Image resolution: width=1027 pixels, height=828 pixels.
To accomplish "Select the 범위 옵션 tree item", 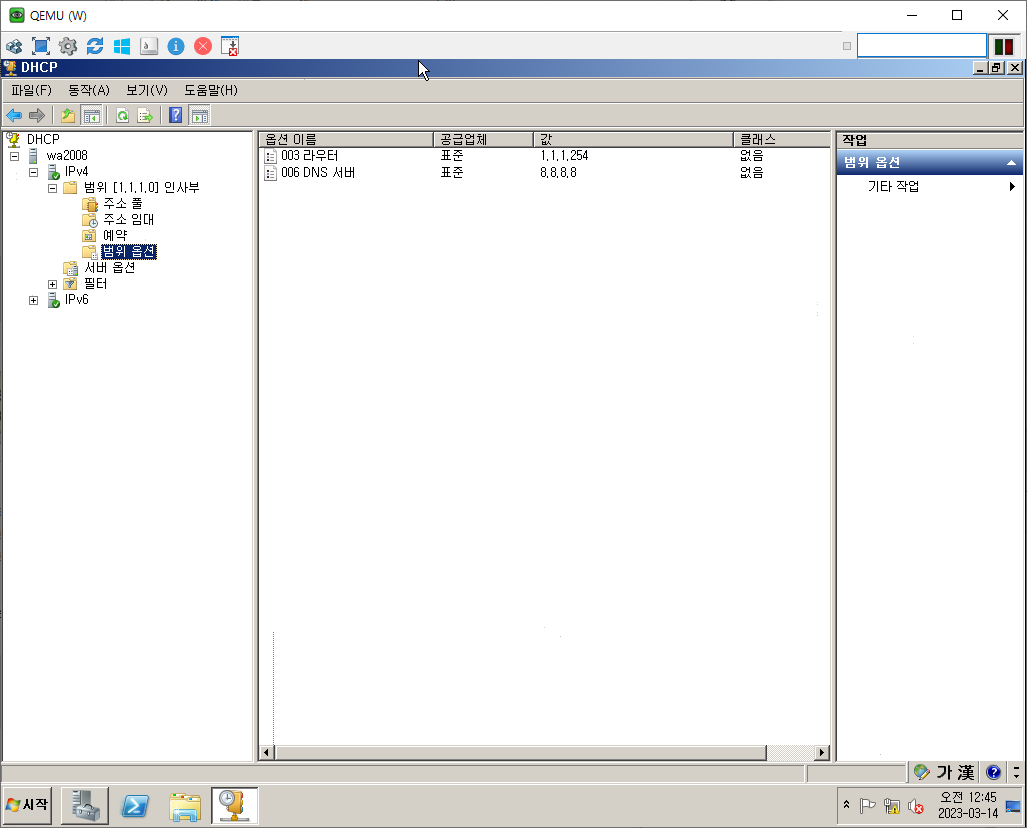I will pos(129,252).
